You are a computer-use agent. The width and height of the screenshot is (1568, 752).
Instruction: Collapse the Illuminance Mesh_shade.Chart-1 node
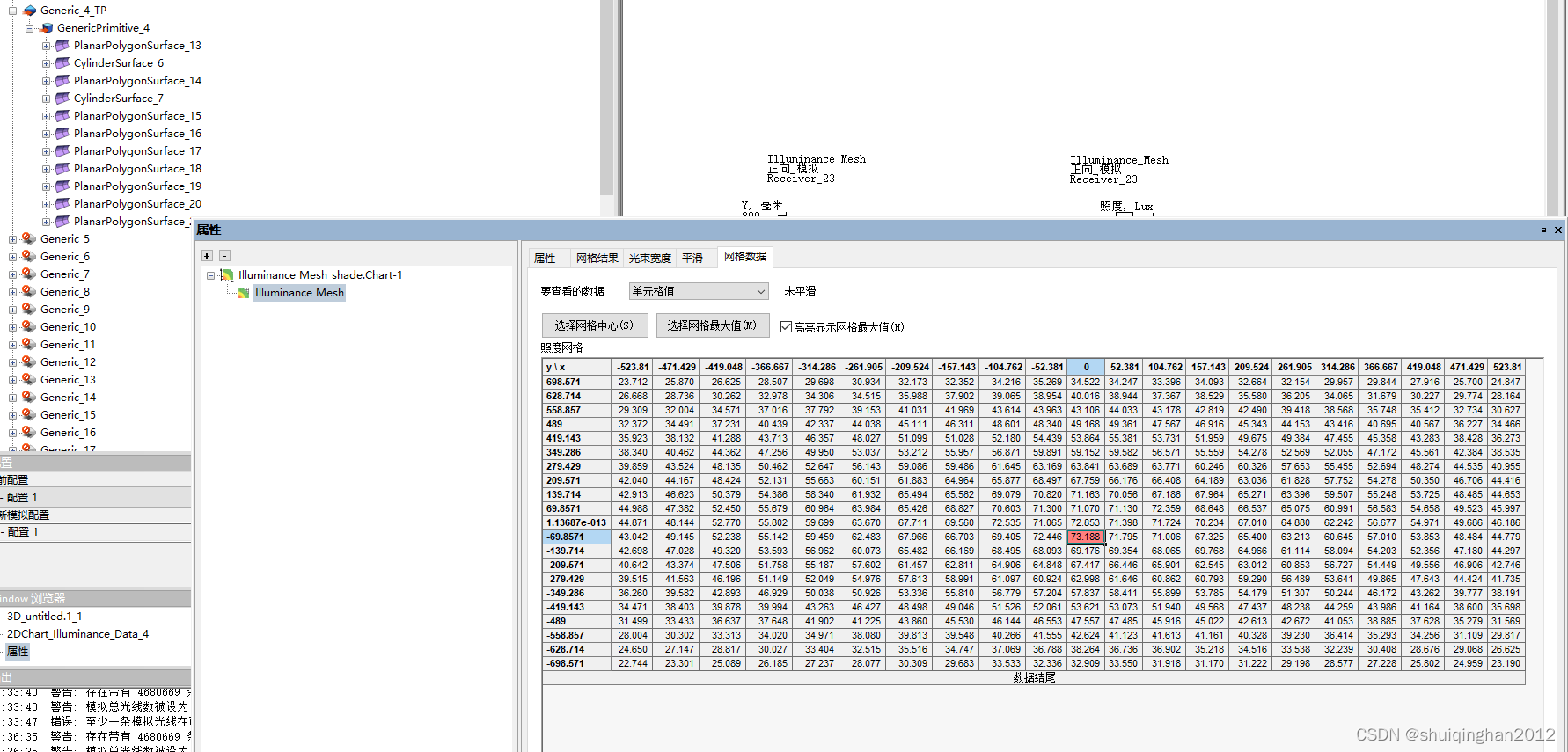coord(211,275)
